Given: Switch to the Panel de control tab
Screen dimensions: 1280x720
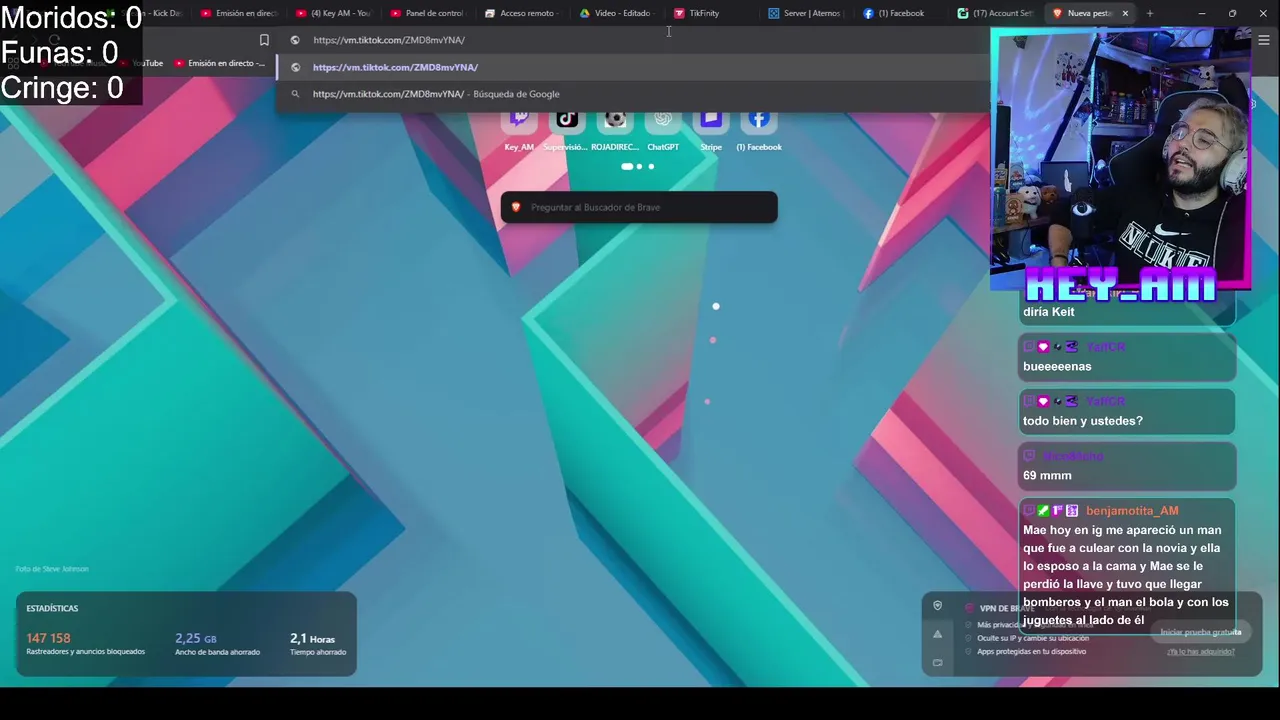Looking at the screenshot, I should 428,13.
